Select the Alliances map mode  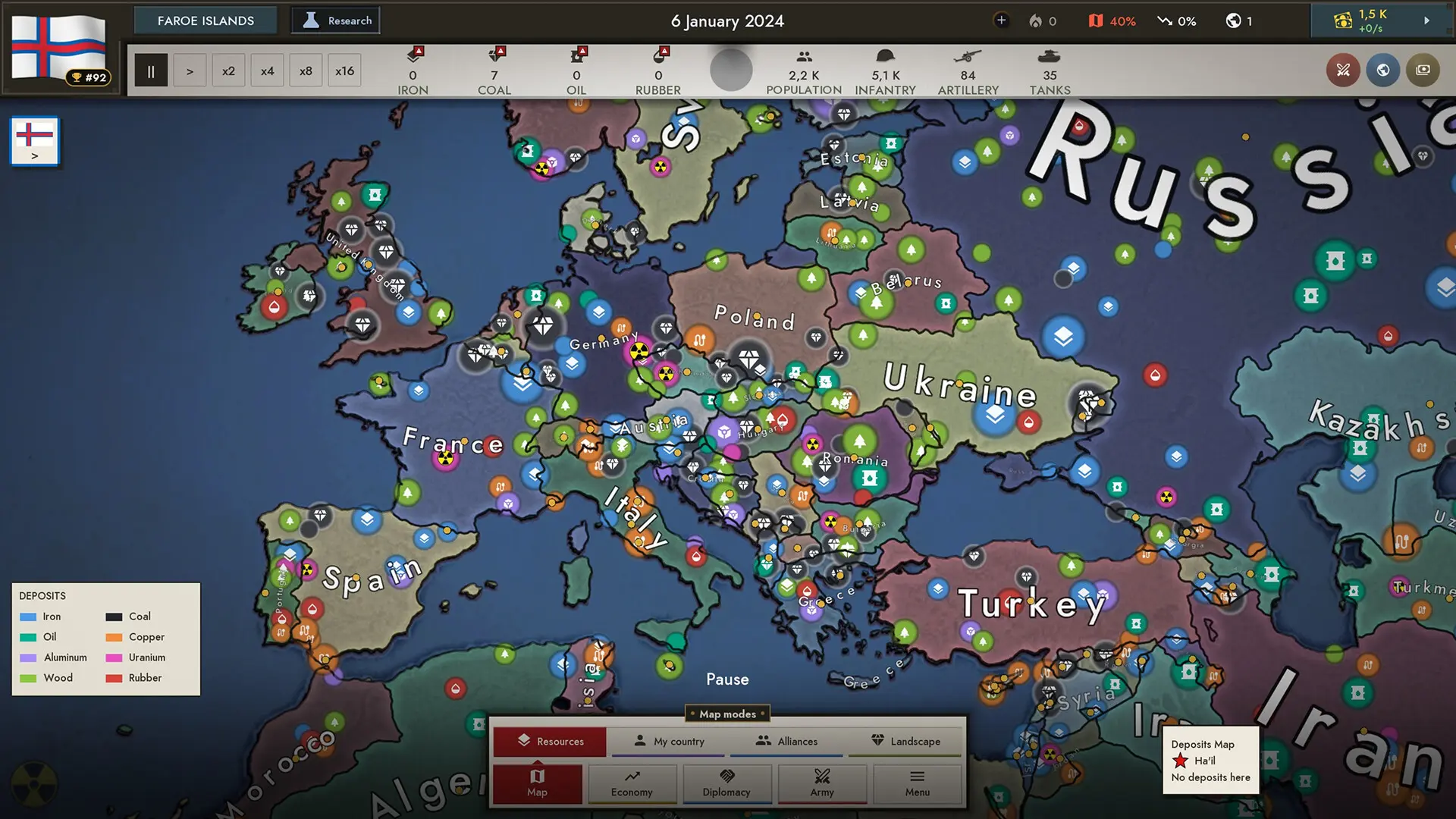[x=786, y=741]
